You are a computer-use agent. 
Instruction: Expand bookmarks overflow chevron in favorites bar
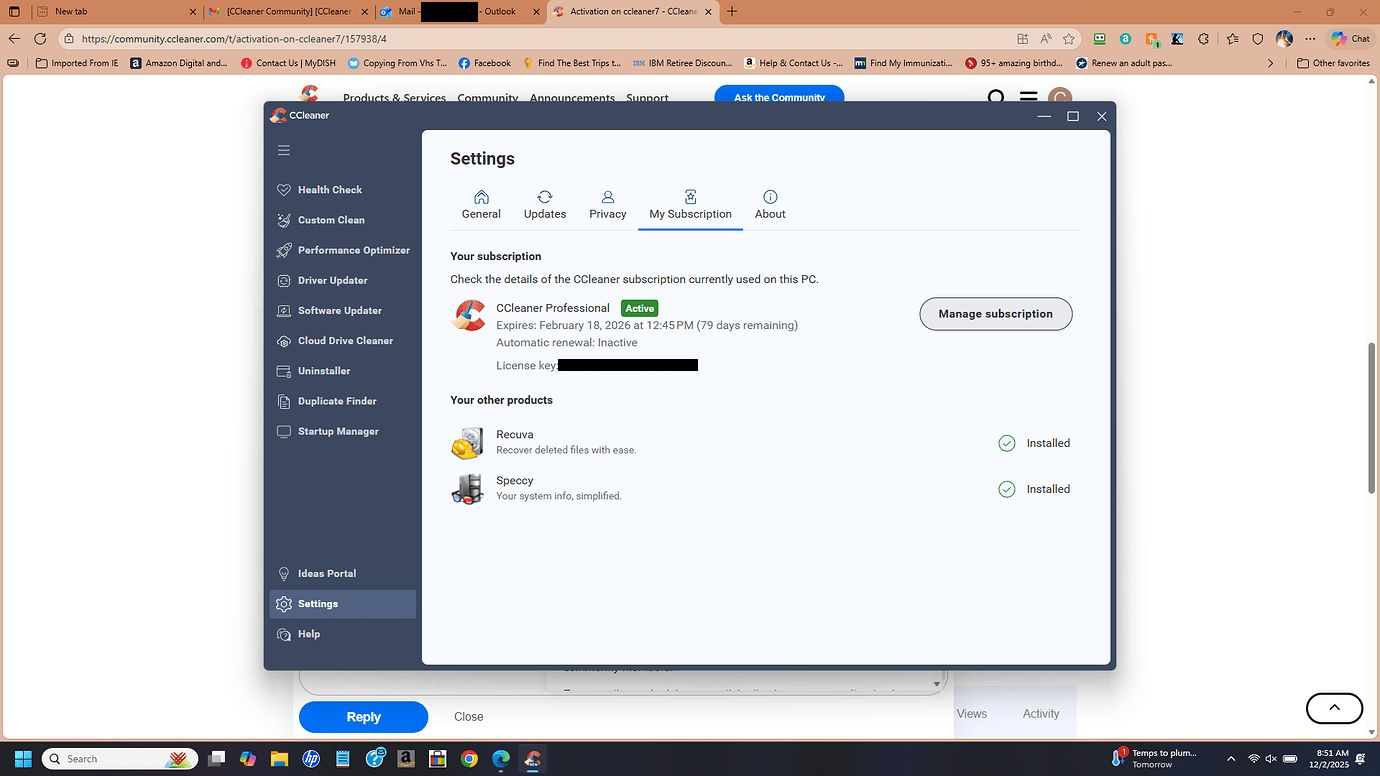1271,63
